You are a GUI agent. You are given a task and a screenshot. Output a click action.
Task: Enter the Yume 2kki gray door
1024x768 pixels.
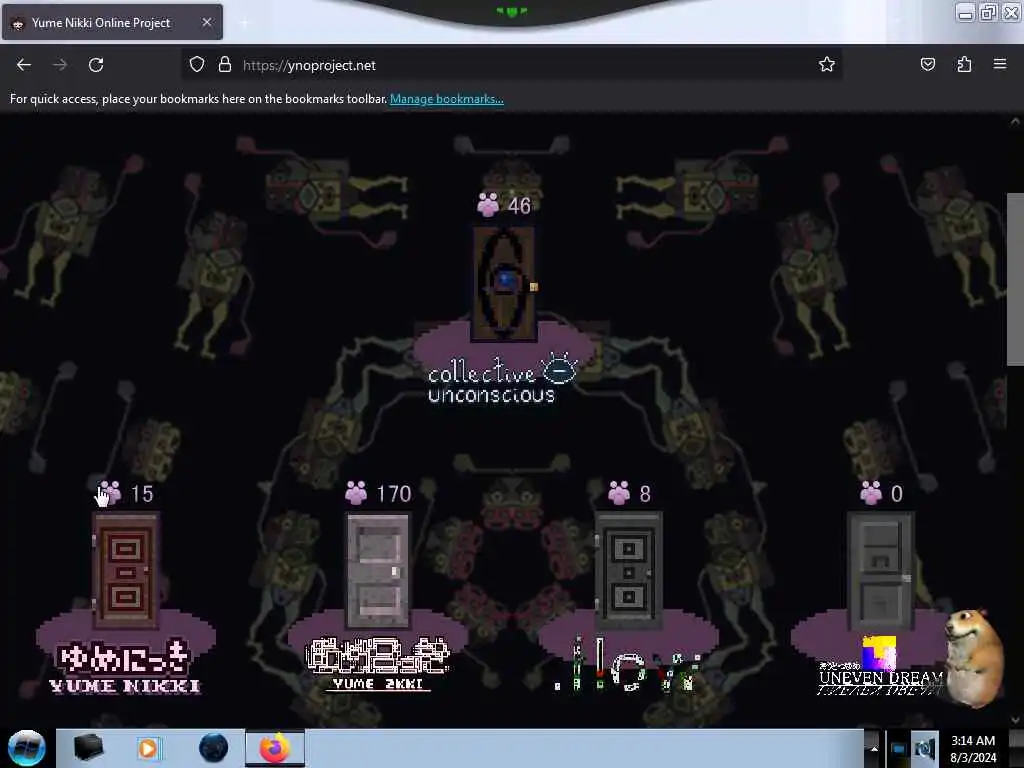(378, 571)
